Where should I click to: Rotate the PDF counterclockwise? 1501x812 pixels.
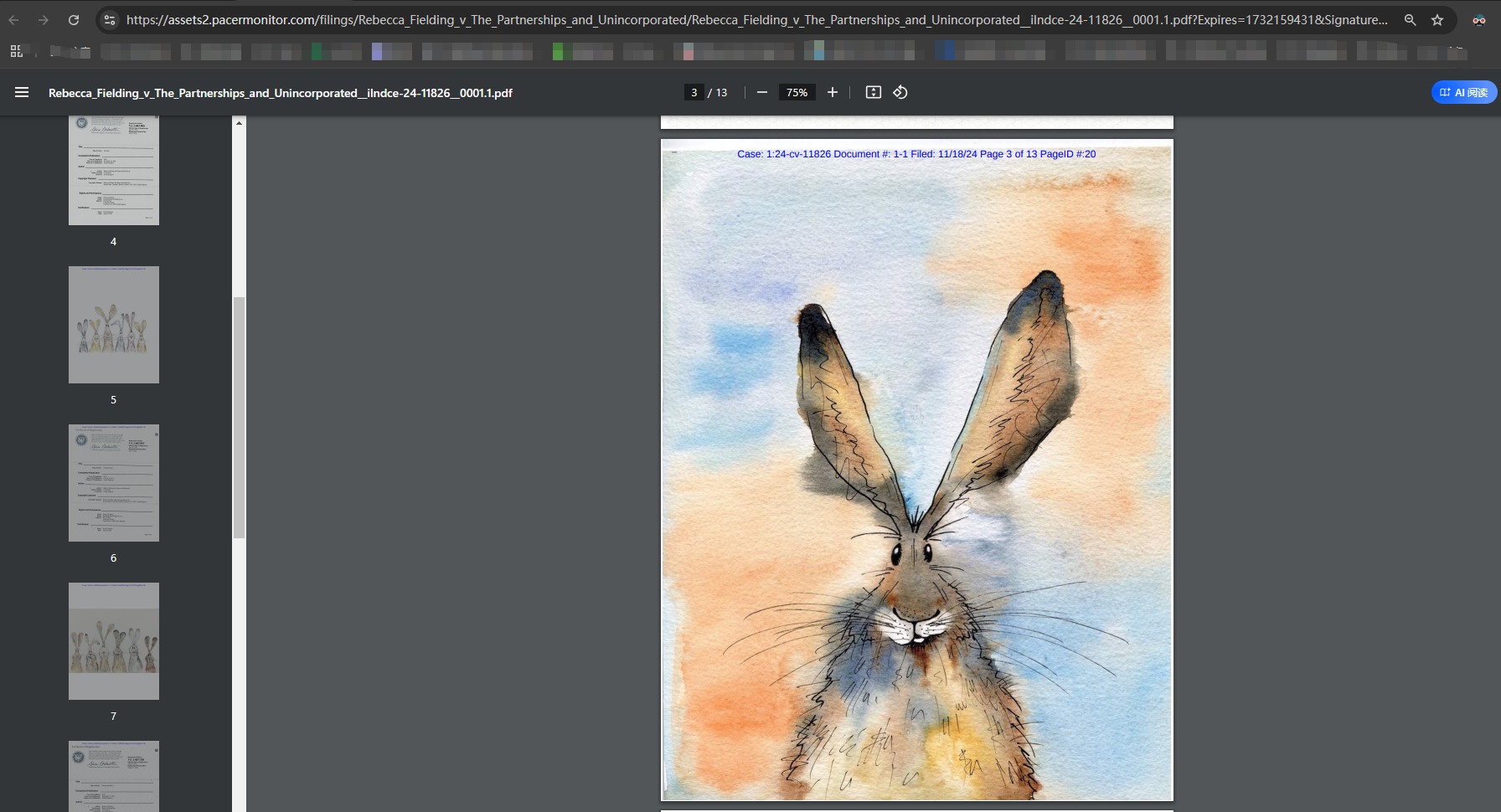[x=900, y=92]
